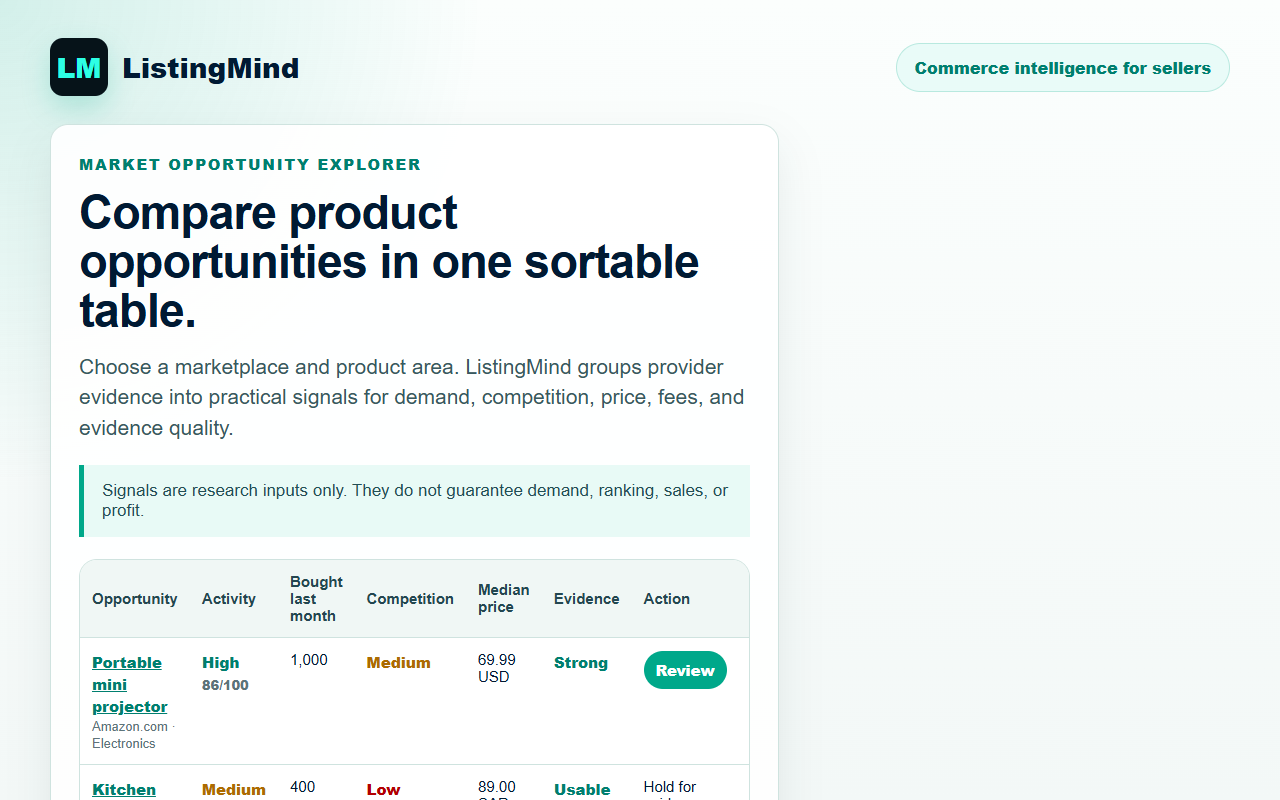Select the 'Strong' evidence value
Viewport: 1280px width, 800px height.
tap(581, 663)
